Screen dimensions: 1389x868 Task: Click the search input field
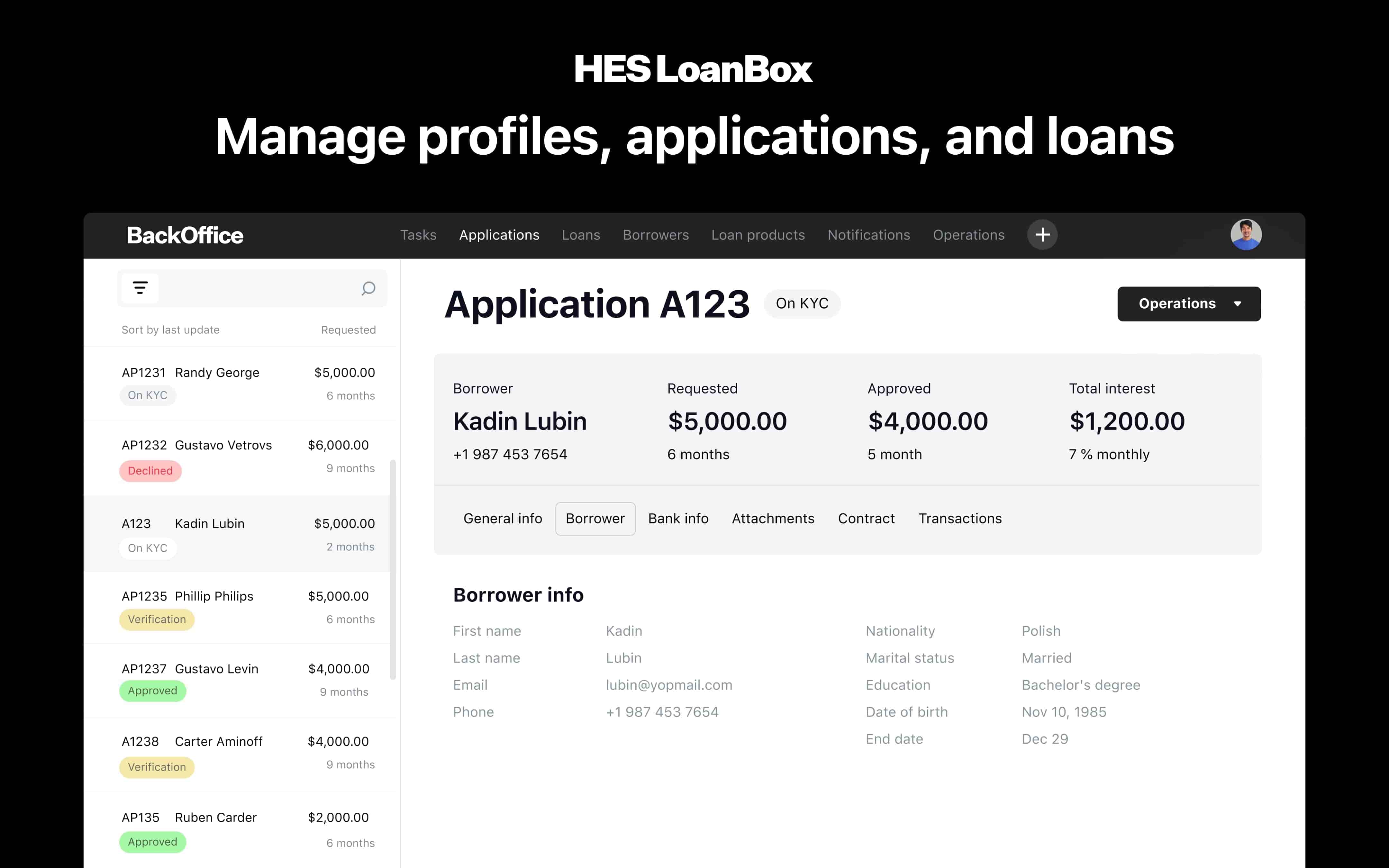click(258, 288)
